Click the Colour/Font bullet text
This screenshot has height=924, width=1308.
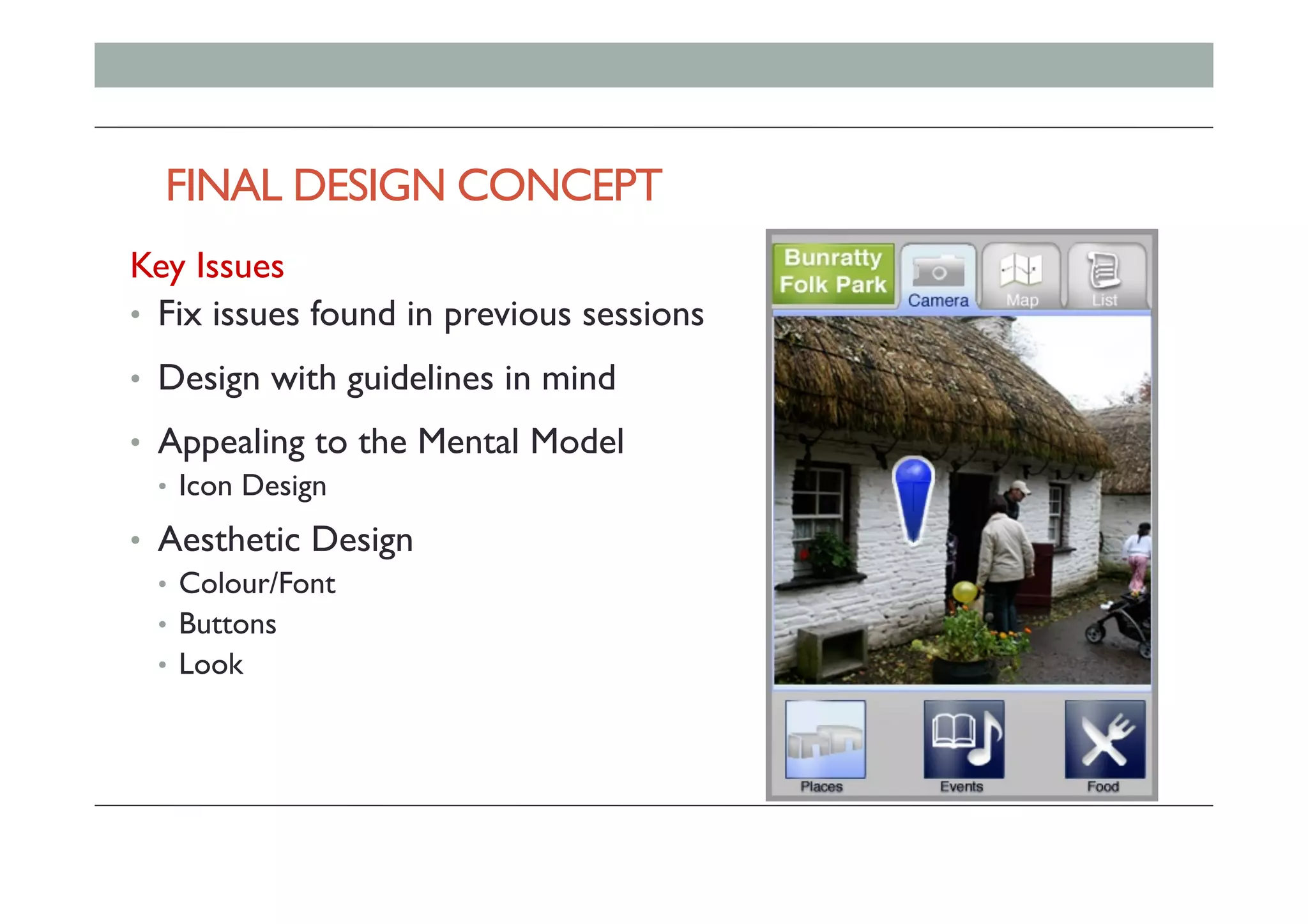[257, 584]
